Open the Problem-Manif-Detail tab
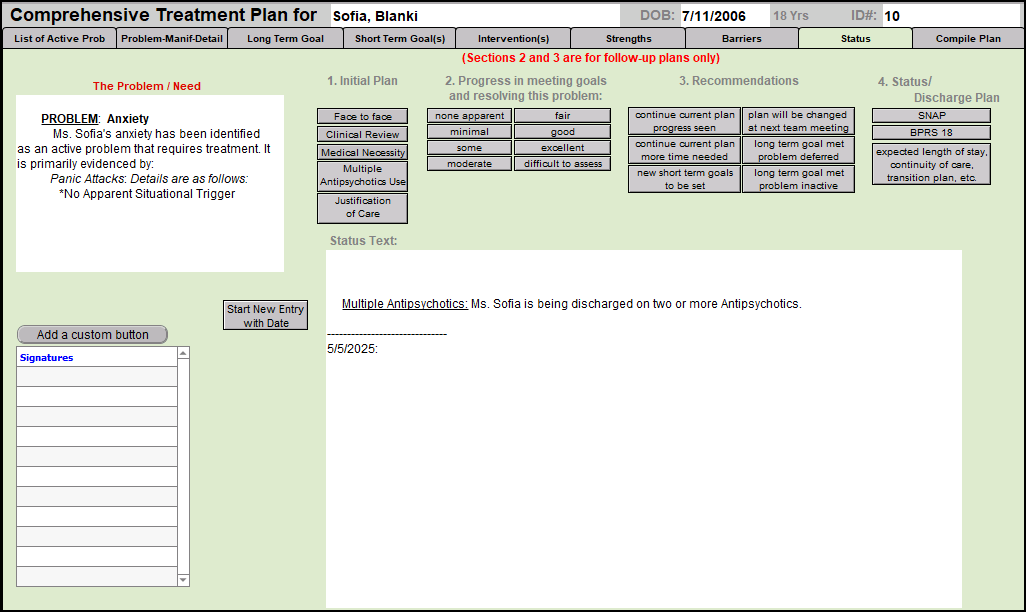The width and height of the screenshot is (1026, 612). (x=172, y=39)
